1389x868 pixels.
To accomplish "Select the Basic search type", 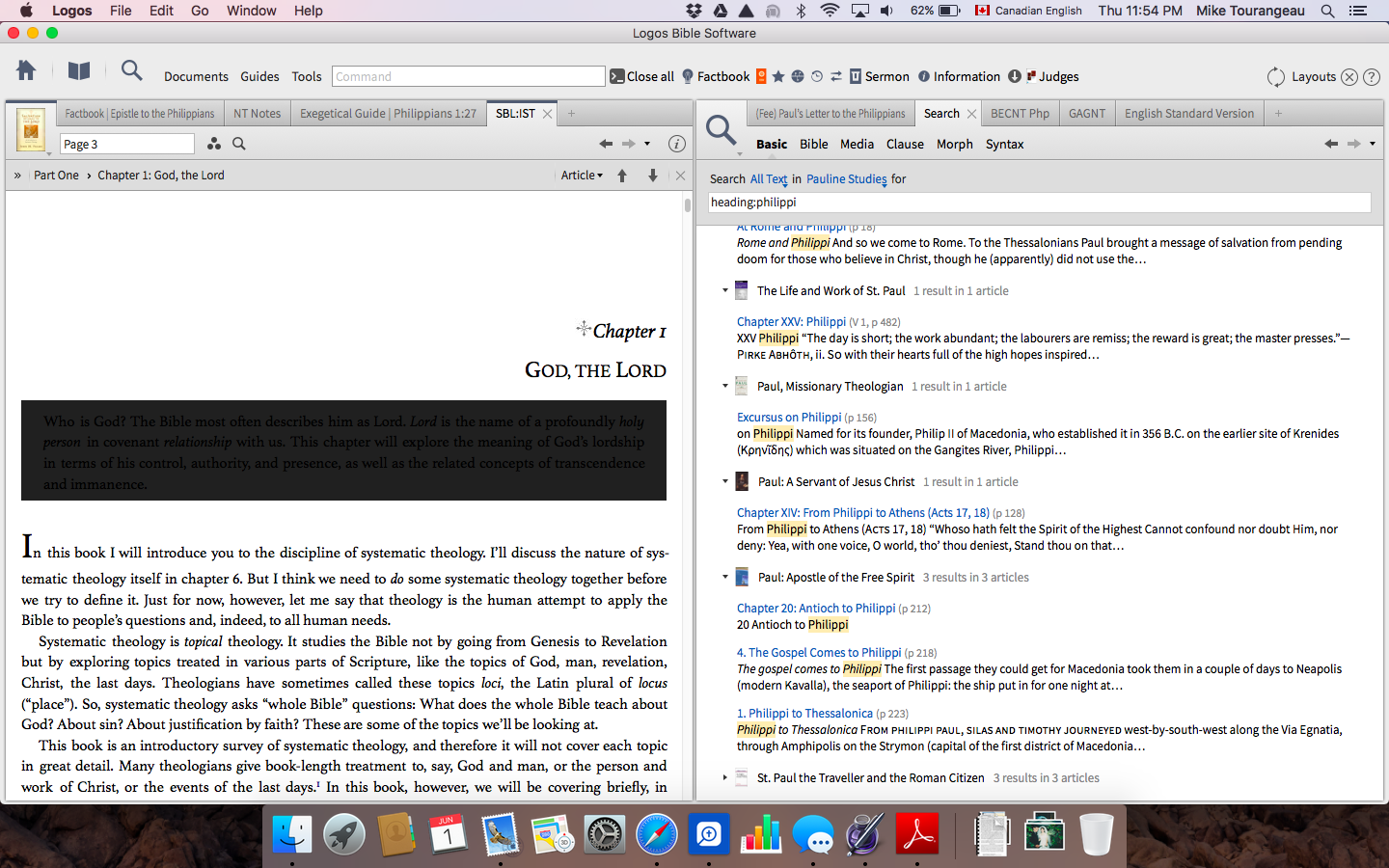I will tap(772, 144).
